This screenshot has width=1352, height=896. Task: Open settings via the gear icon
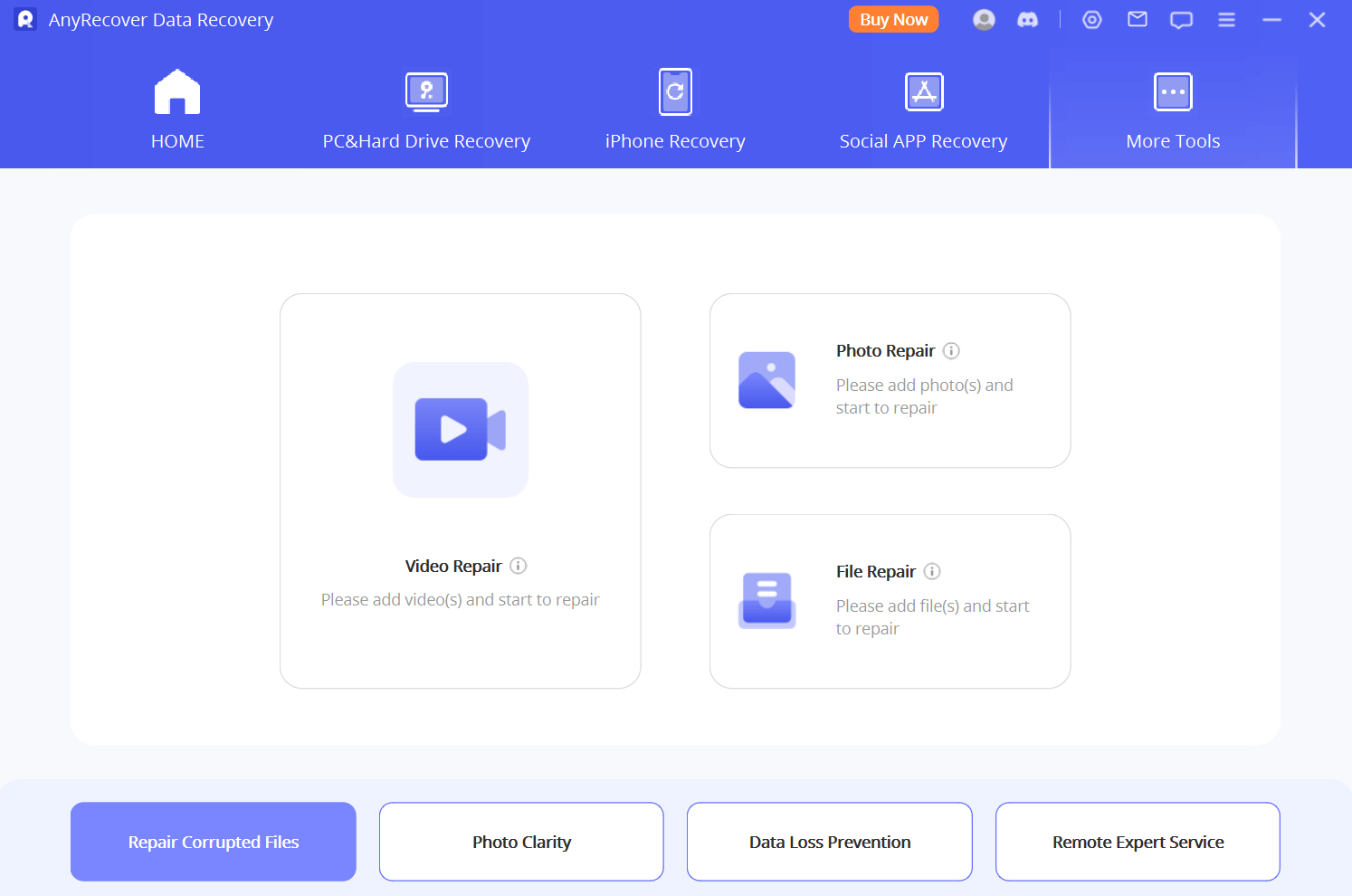[1091, 19]
